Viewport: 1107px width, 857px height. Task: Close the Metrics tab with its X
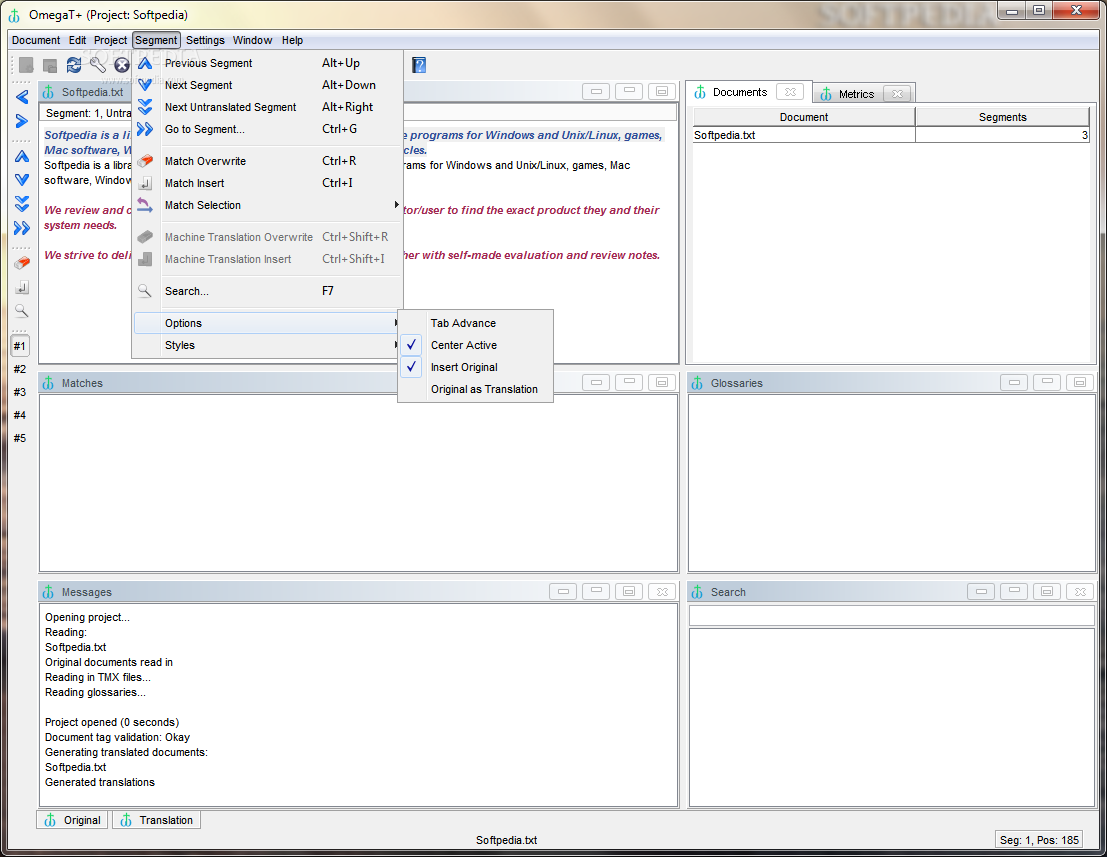897,94
